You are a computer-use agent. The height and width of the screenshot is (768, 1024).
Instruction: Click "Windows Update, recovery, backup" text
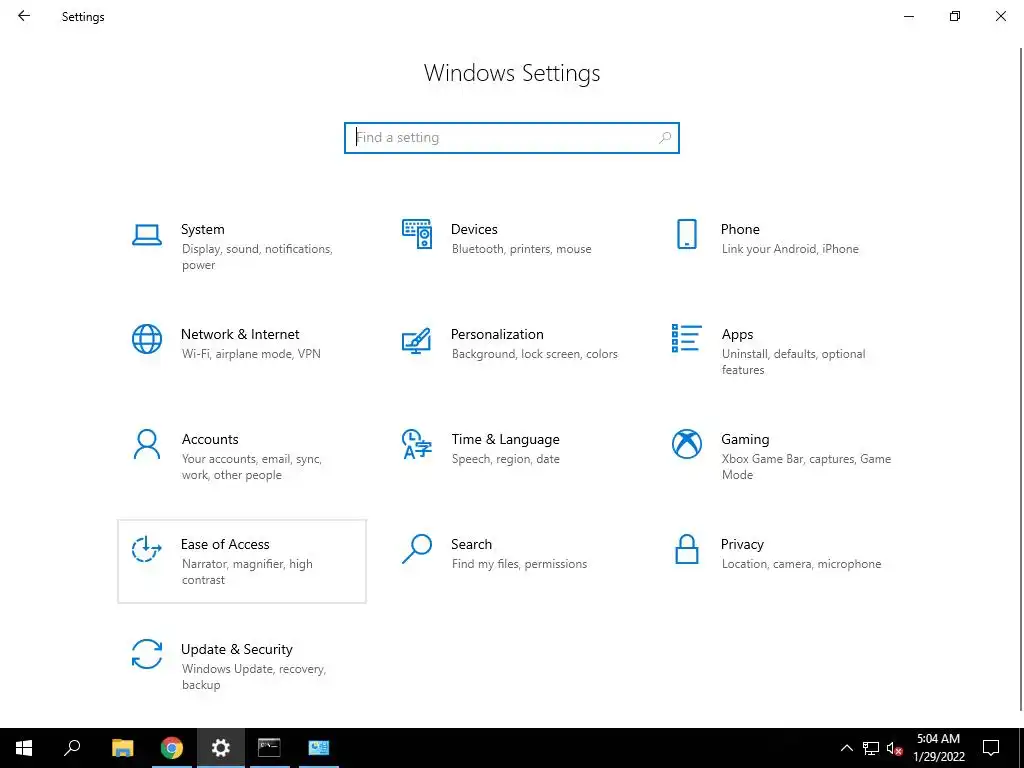coord(253,677)
